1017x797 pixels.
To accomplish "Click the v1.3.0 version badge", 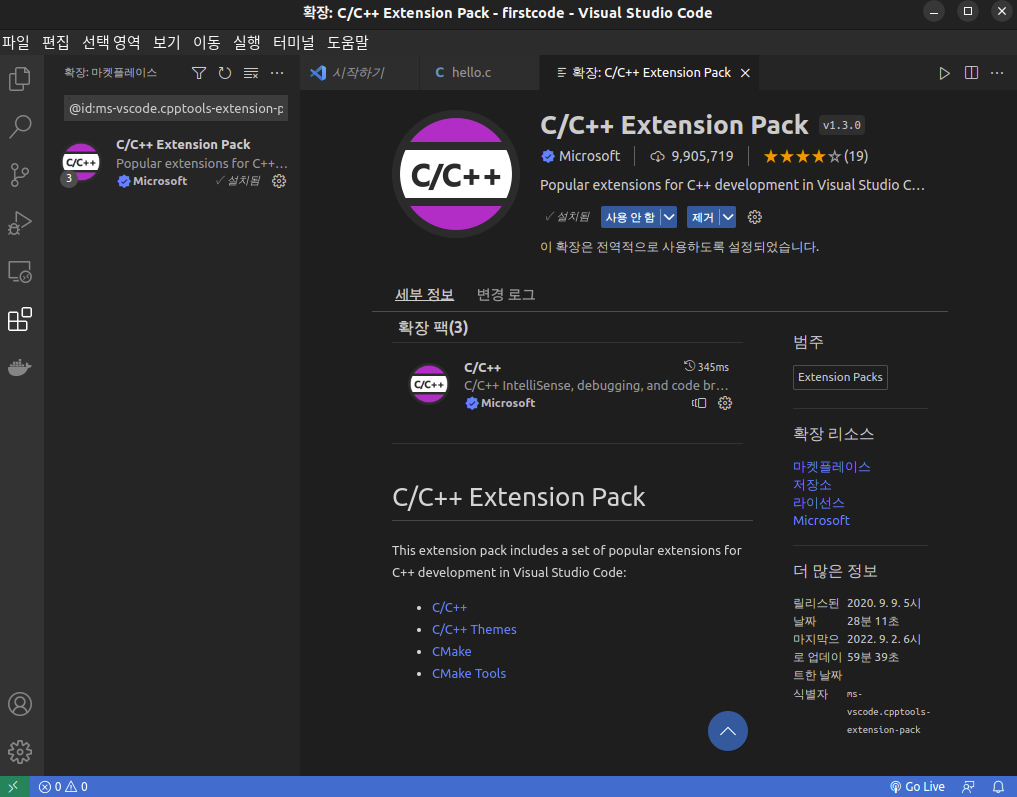I will click(842, 125).
